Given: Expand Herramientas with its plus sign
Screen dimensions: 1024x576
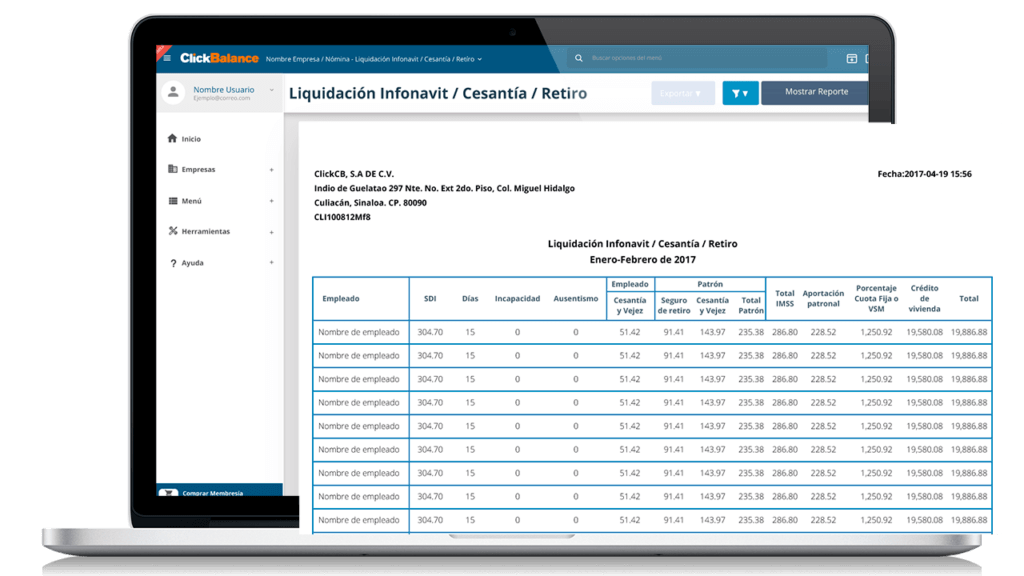Looking at the screenshot, I should tap(271, 232).
